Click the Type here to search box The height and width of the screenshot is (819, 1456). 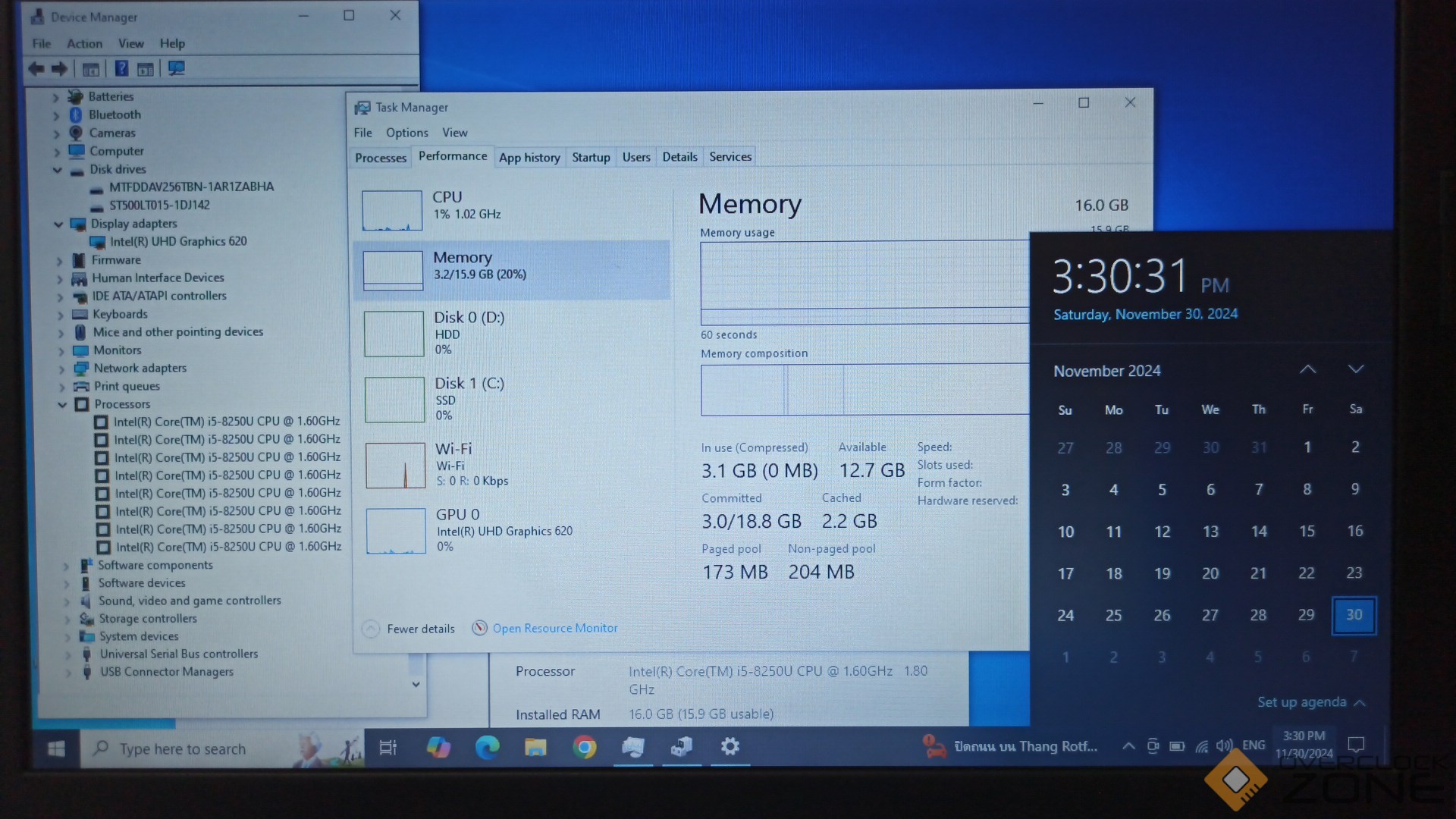click(182, 749)
